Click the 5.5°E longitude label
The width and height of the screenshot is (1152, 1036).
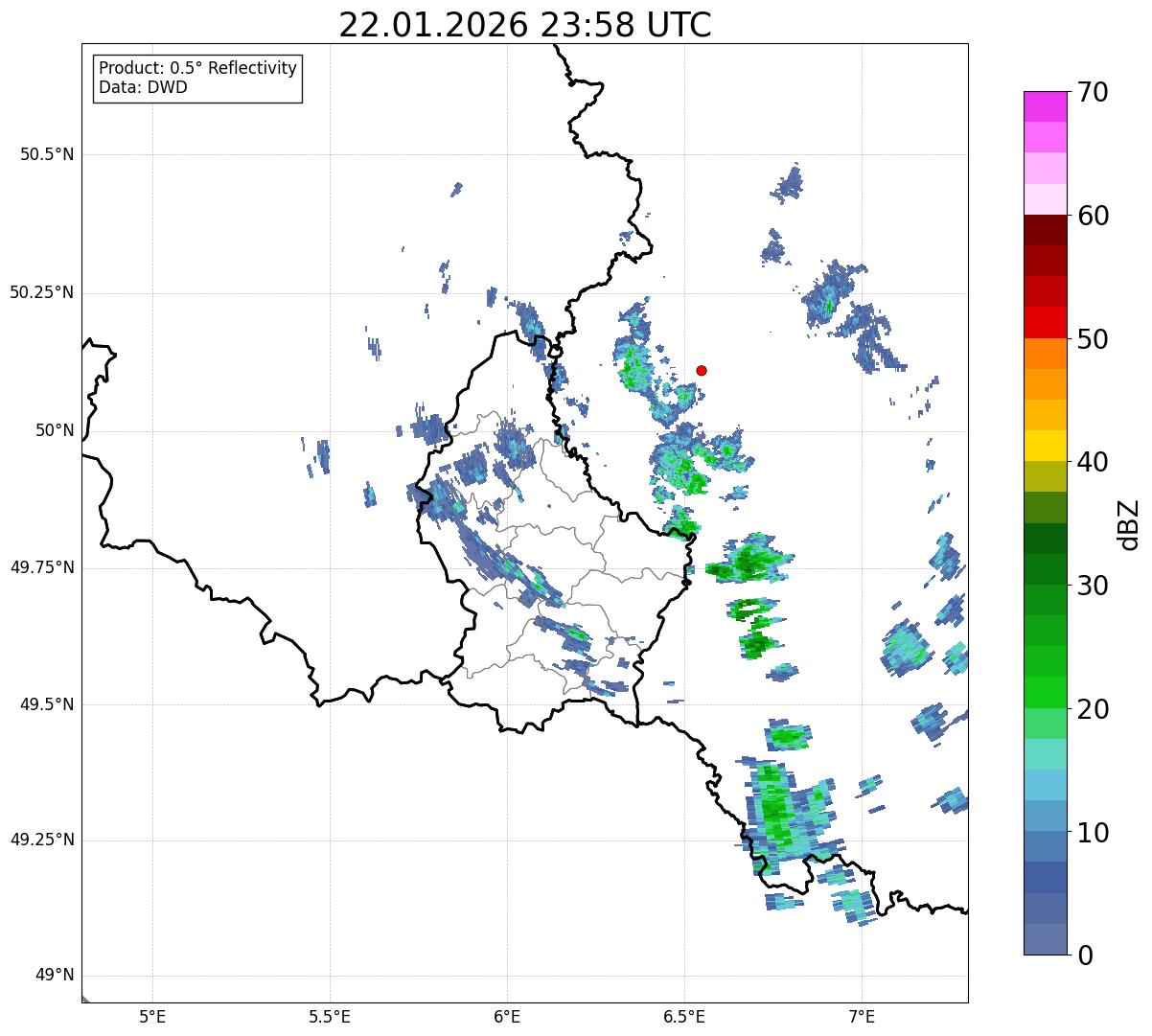click(330, 1017)
